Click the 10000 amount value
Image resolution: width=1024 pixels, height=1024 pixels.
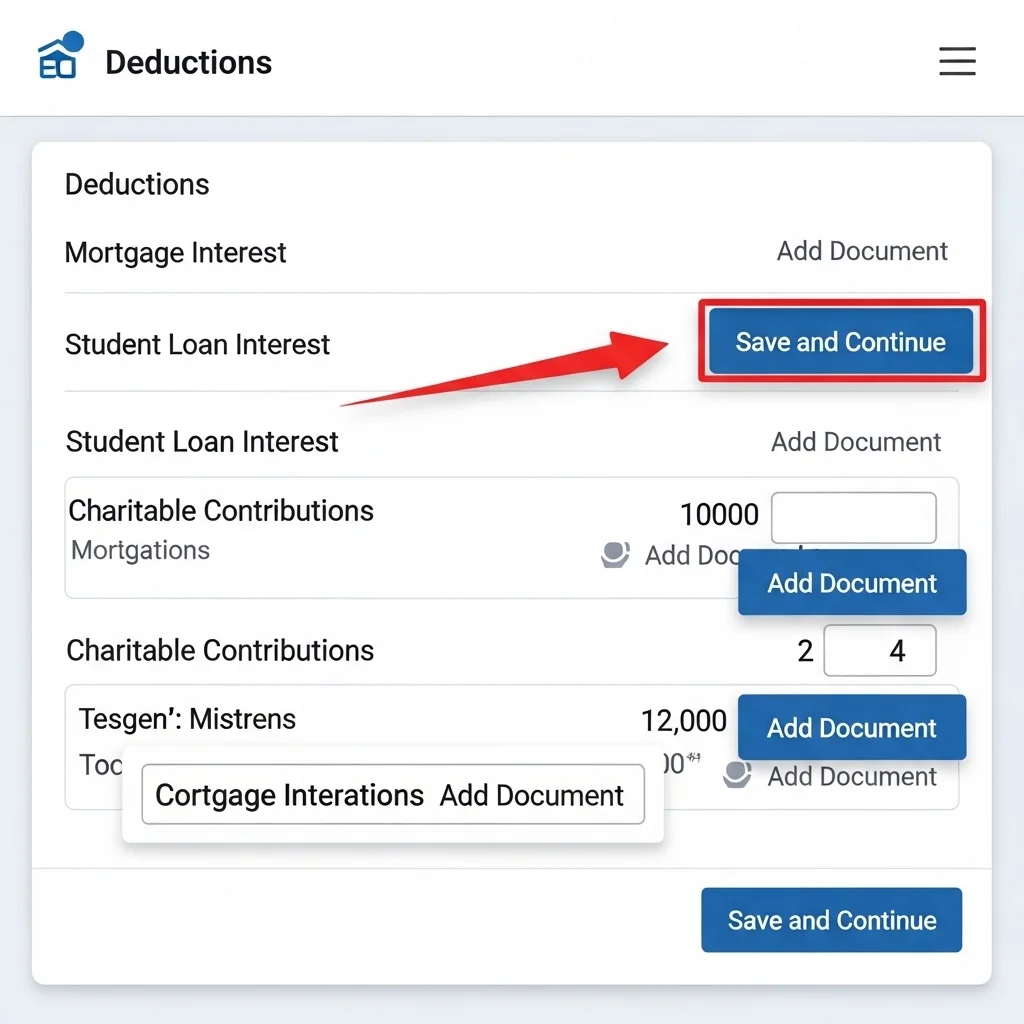[719, 515]
